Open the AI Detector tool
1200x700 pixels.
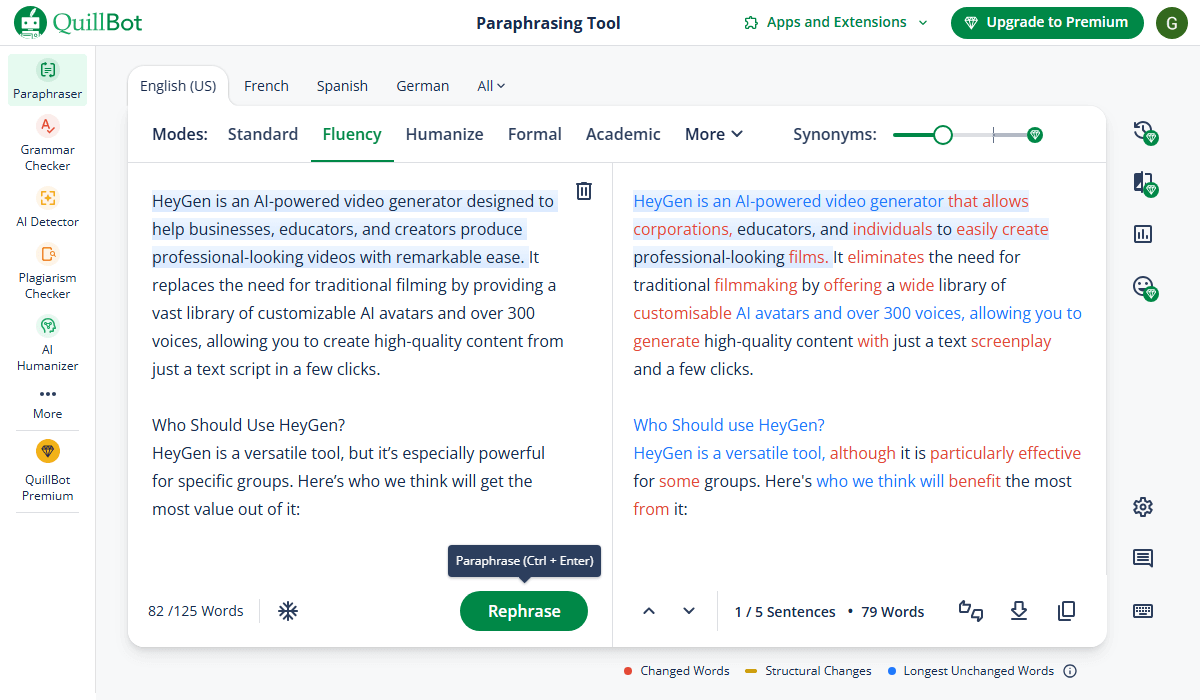[47, 207]
